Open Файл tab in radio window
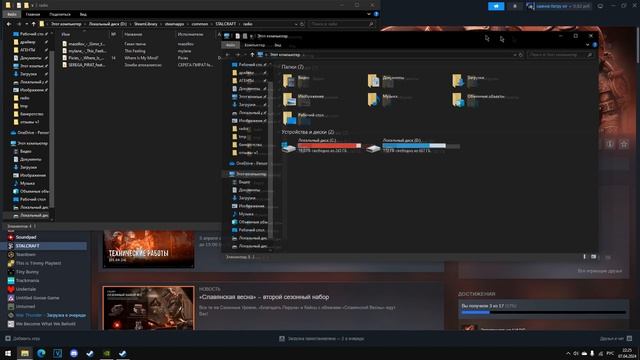Image resolution: width=640 pixels, height=360 pixels. pyautogui.click(x=12, y=14)
